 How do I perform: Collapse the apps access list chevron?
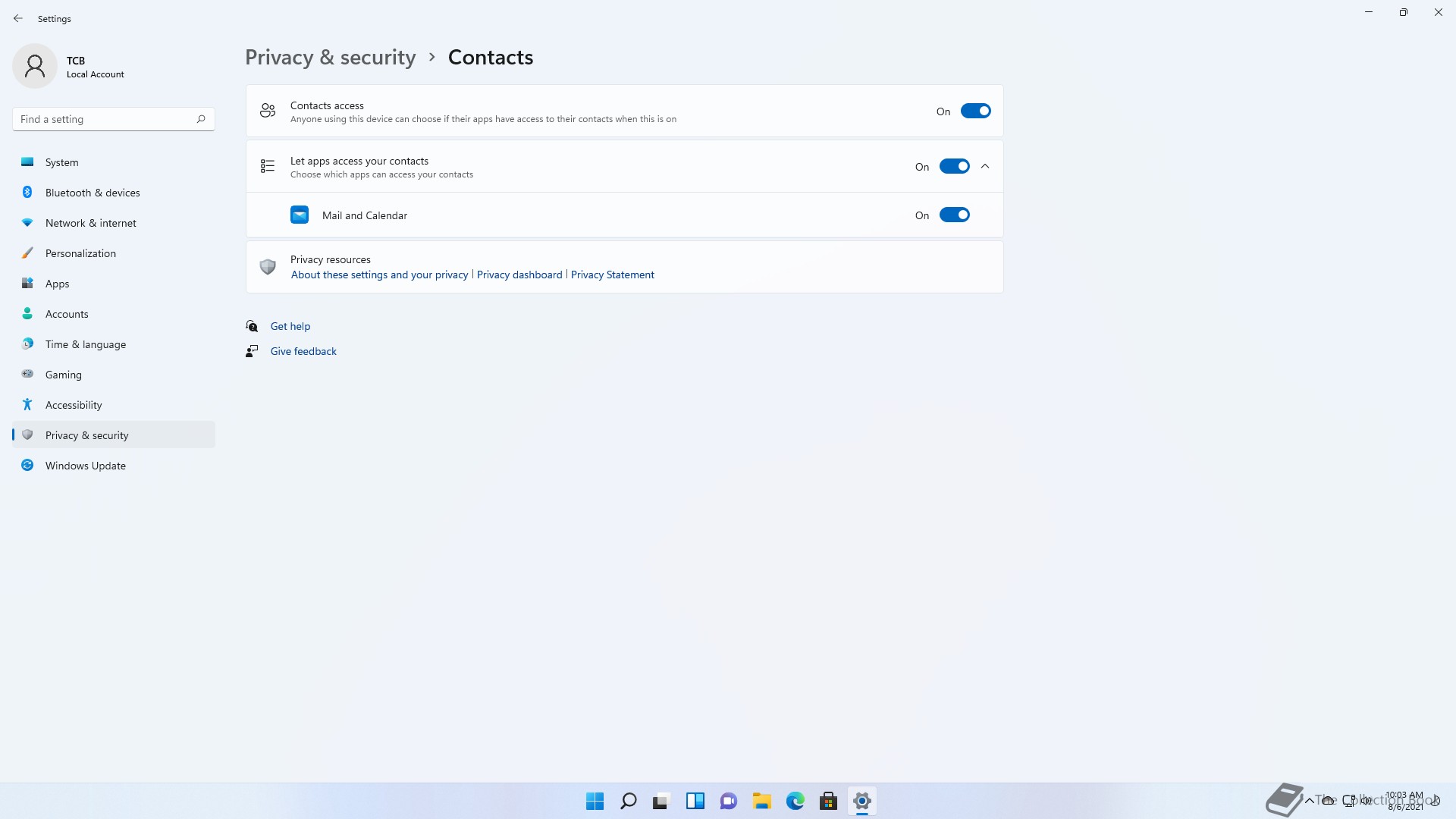coord(985,166)
